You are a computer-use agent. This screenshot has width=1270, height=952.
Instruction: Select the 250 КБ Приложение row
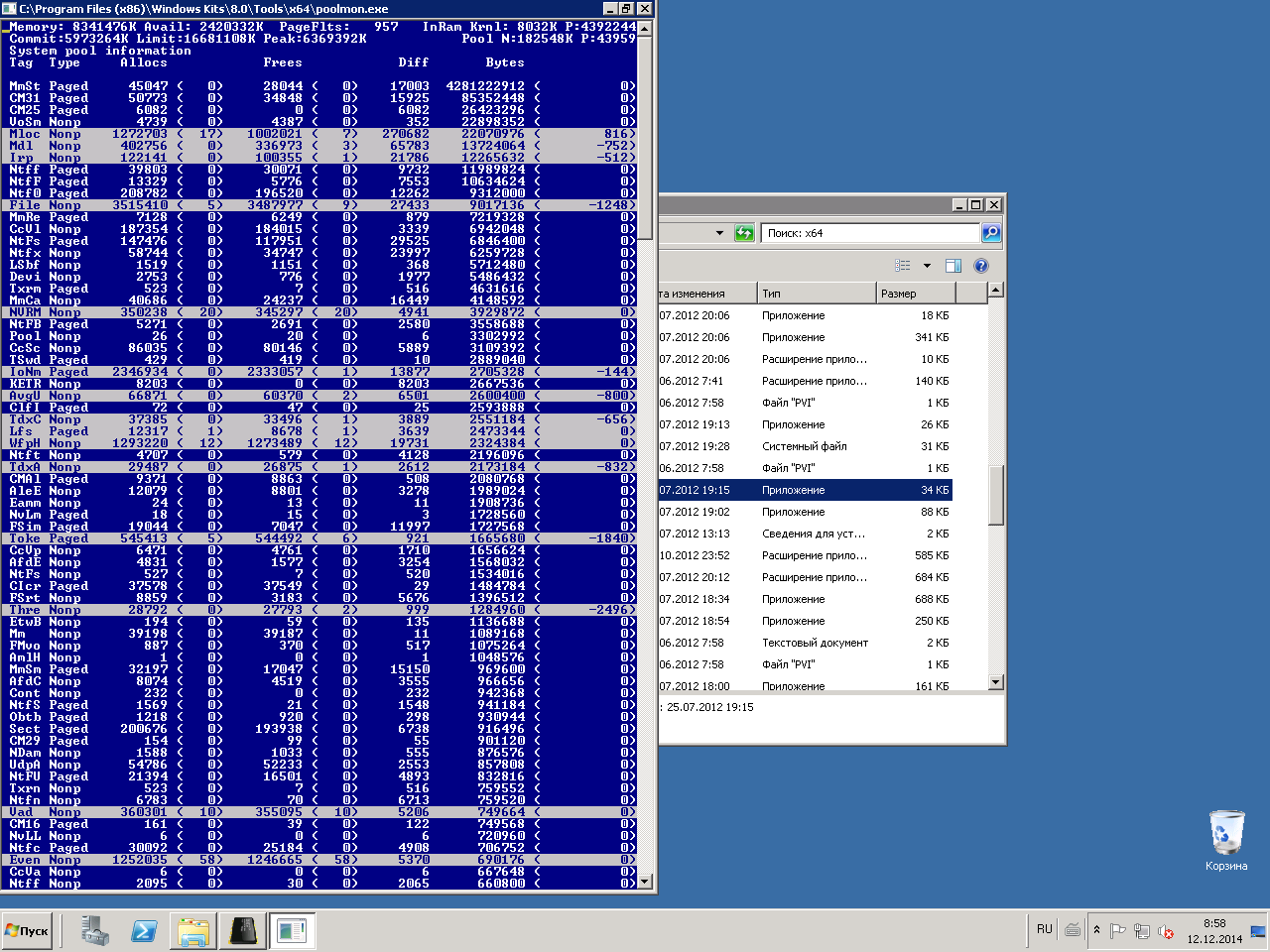806,621
